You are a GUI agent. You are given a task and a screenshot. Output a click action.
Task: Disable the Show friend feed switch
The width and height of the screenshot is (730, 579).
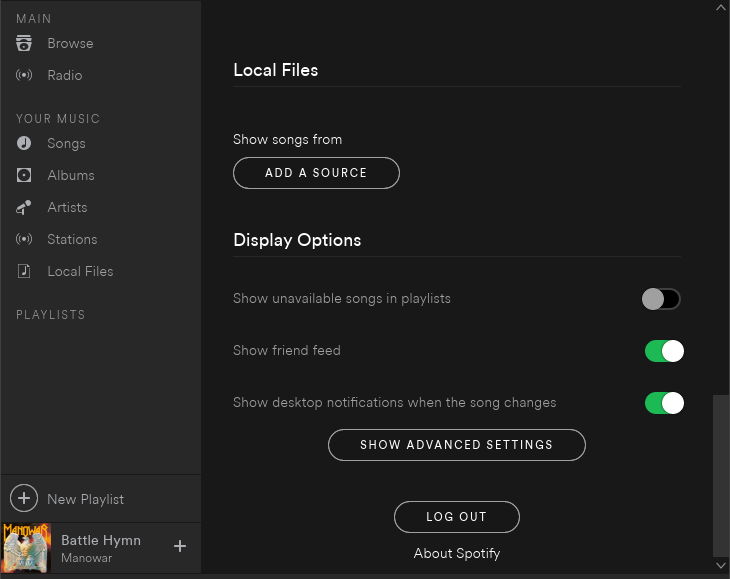(x=664, y=351)
